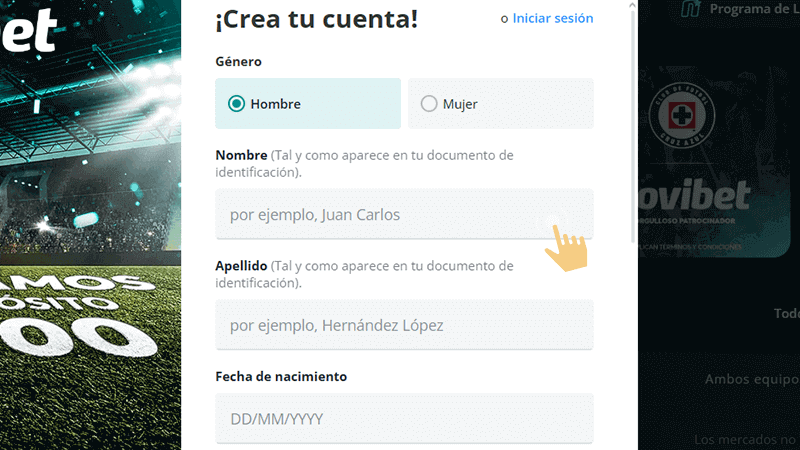The image size is (800, 450).
Task: Focus the Nombre input field
Action: click(404, 214)
